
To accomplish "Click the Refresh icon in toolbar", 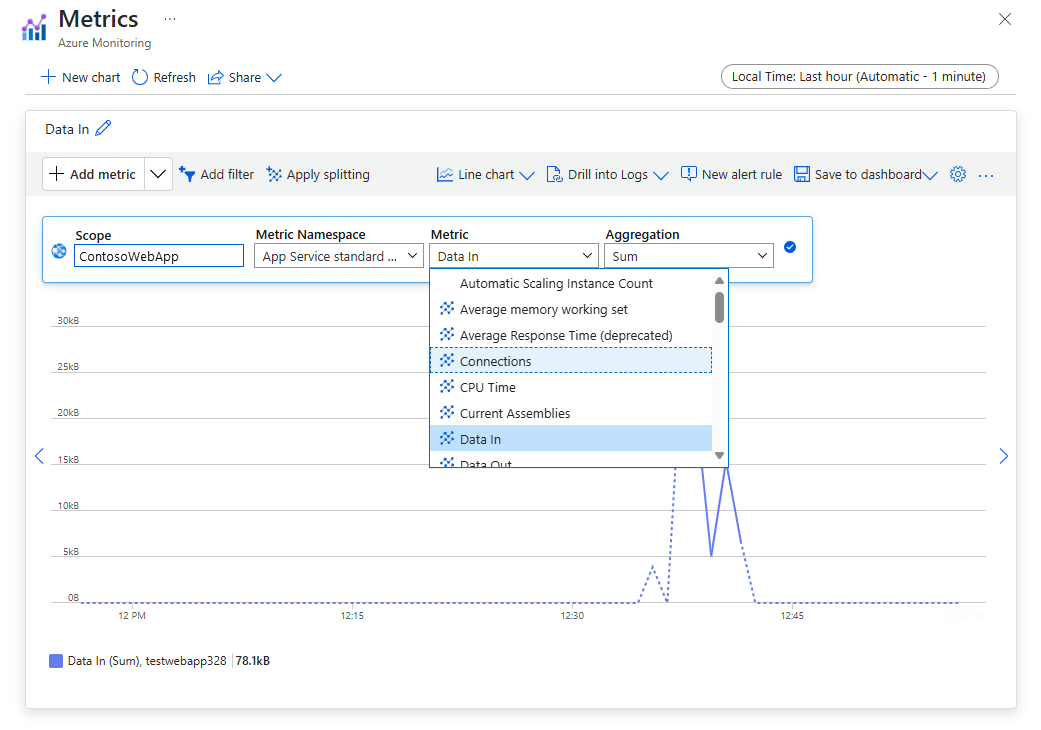I will pos(140,77).
